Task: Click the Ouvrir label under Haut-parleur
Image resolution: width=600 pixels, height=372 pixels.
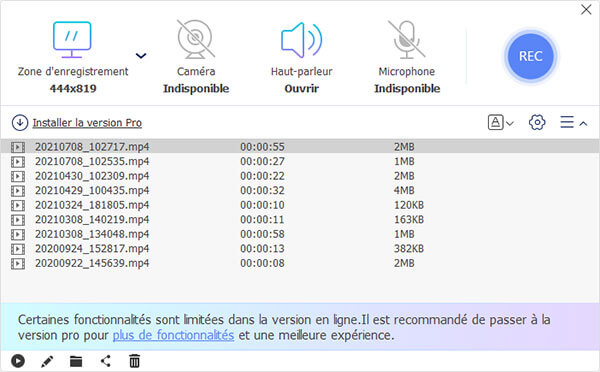Action: [x=302, y=88]
